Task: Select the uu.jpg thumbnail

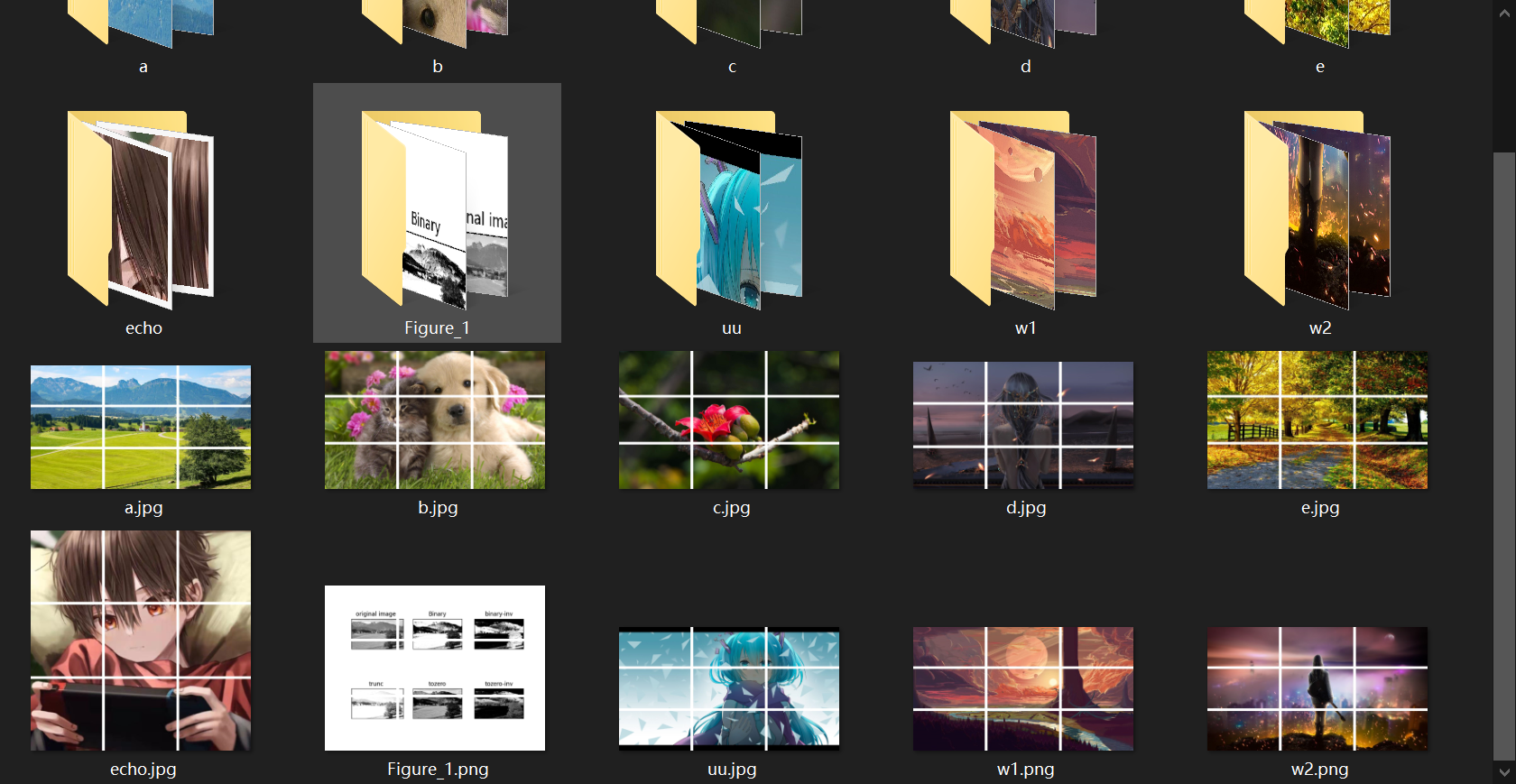Action: coord(729,688)
